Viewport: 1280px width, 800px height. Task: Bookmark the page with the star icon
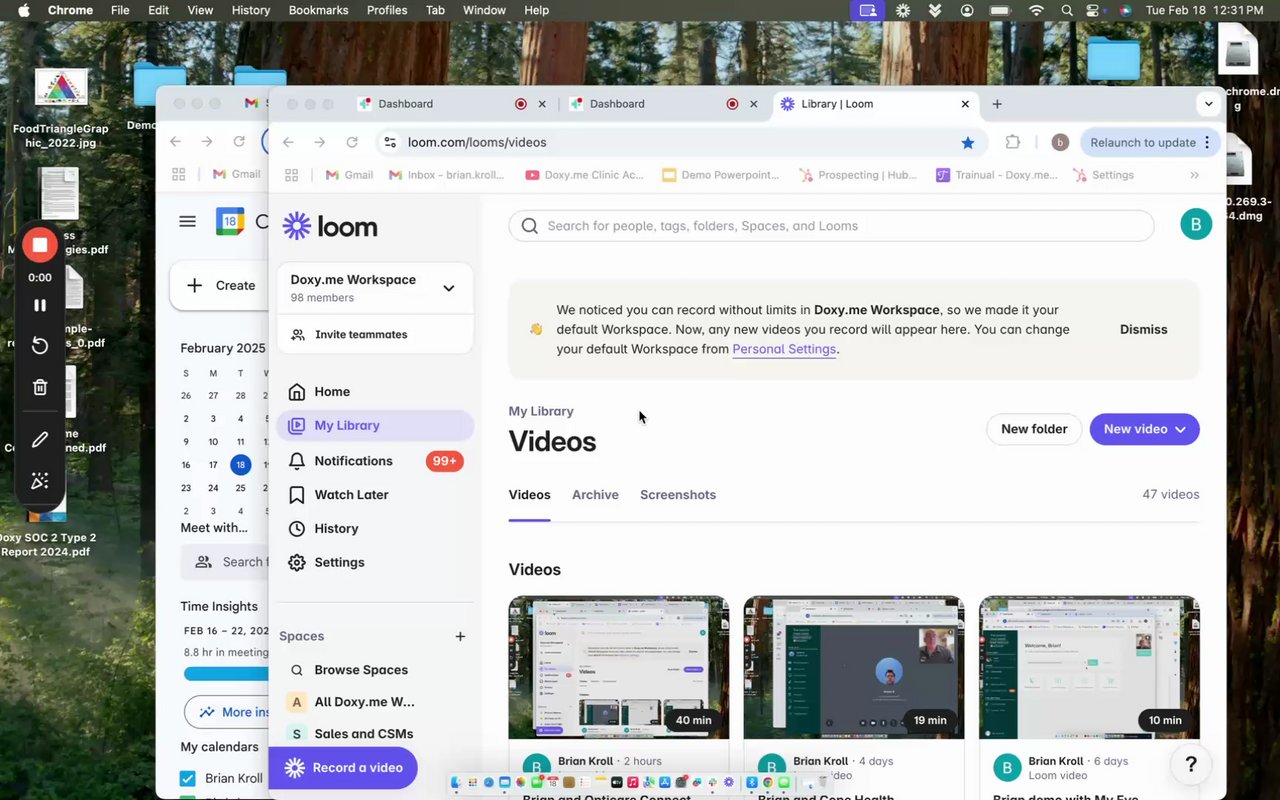tap(968, 142)
